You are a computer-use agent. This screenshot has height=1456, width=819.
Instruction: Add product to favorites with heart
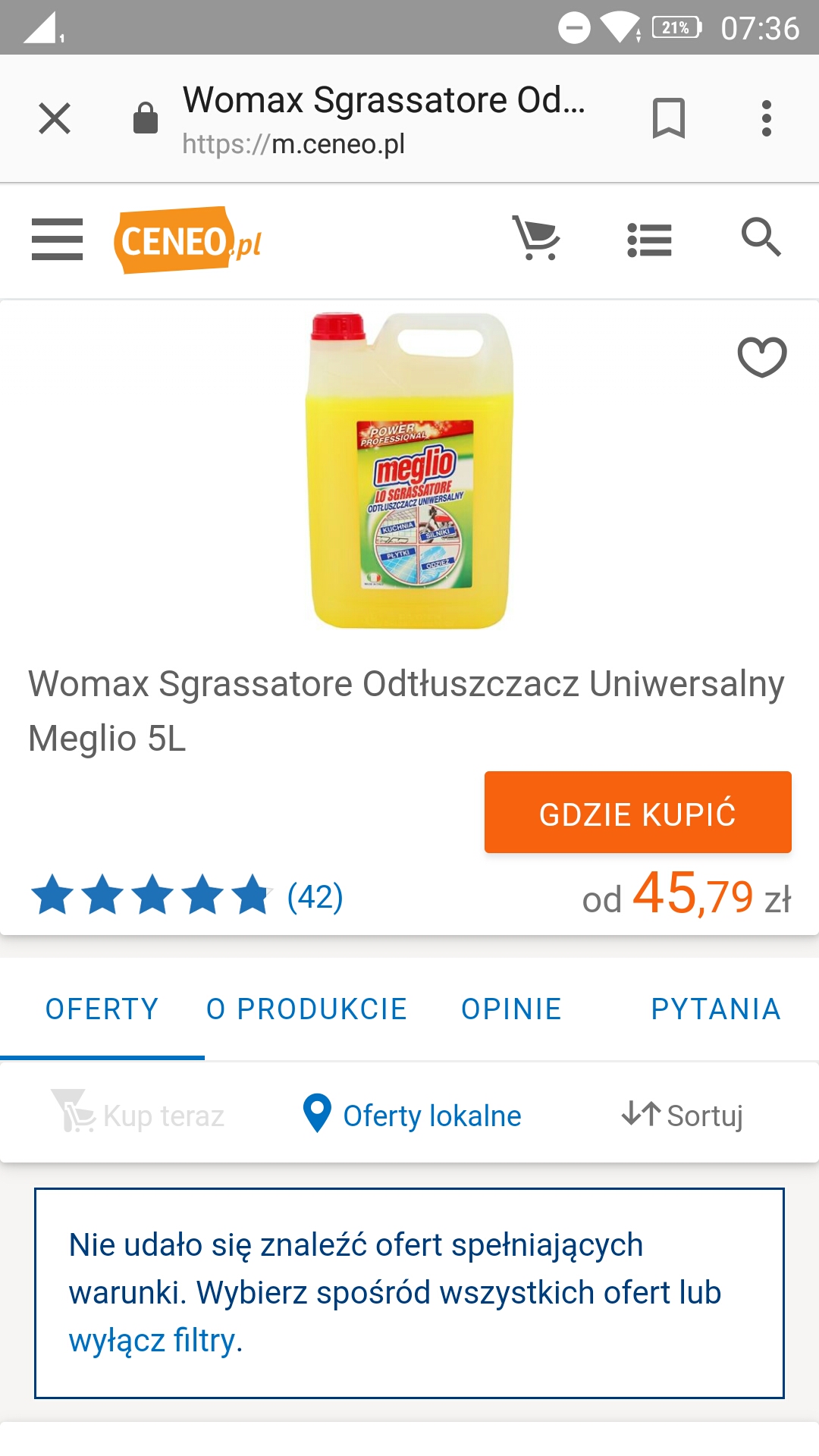tap(762, 356)
